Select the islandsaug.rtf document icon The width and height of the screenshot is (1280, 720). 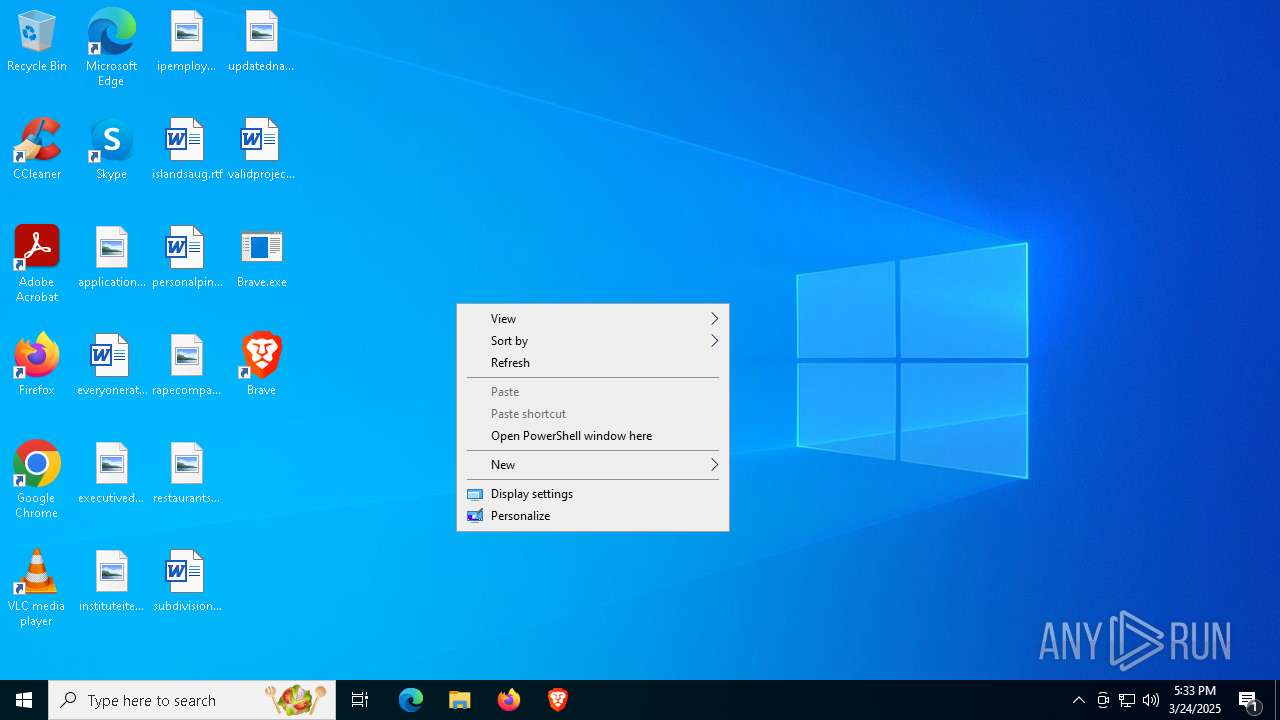186,150
